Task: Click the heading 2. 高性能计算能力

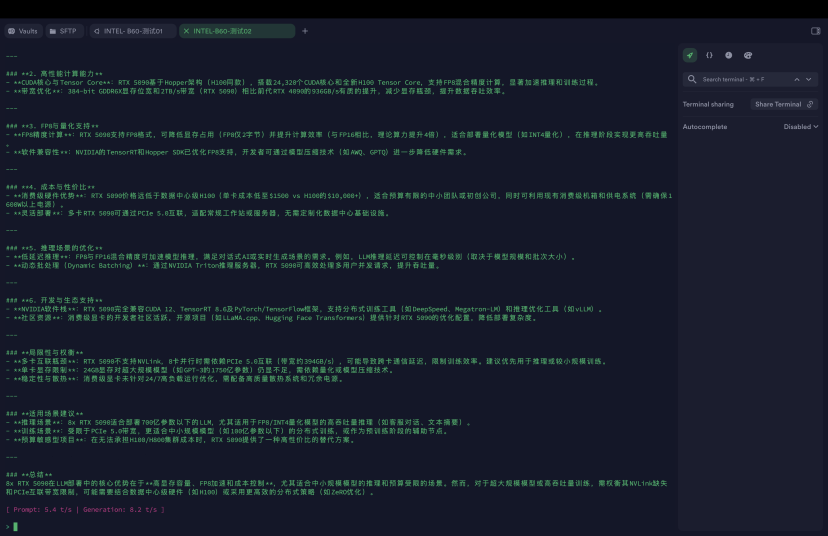Action: coord(54,73)
